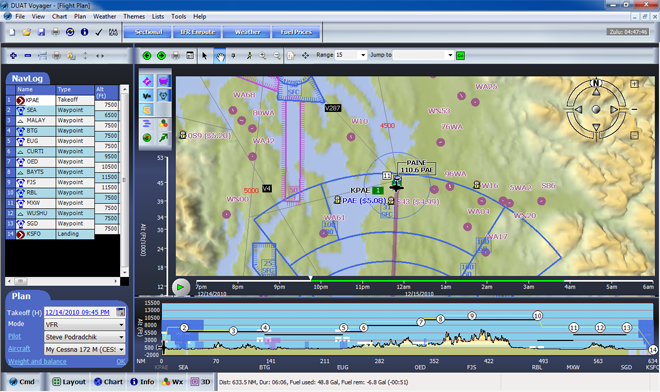Toggle the 3D view button

tap(200, 382)
